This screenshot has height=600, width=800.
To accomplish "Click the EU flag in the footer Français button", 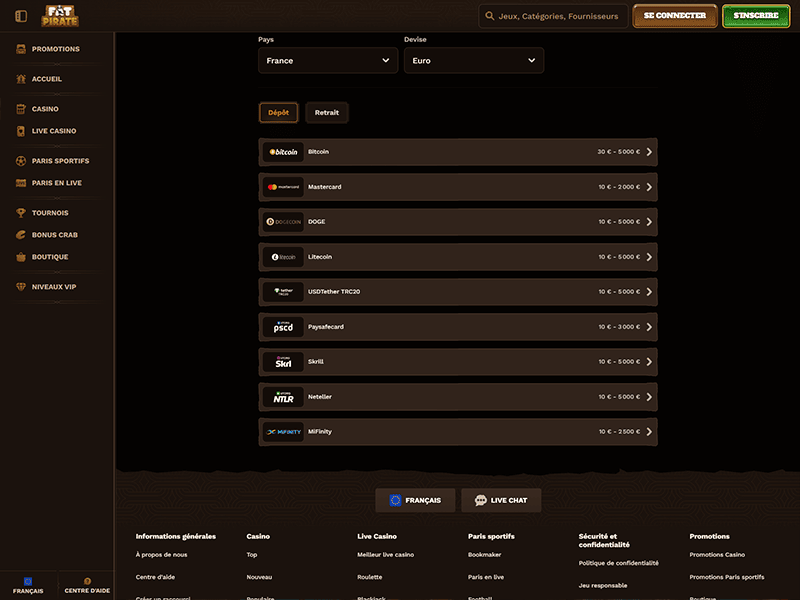I will [395, 501].
